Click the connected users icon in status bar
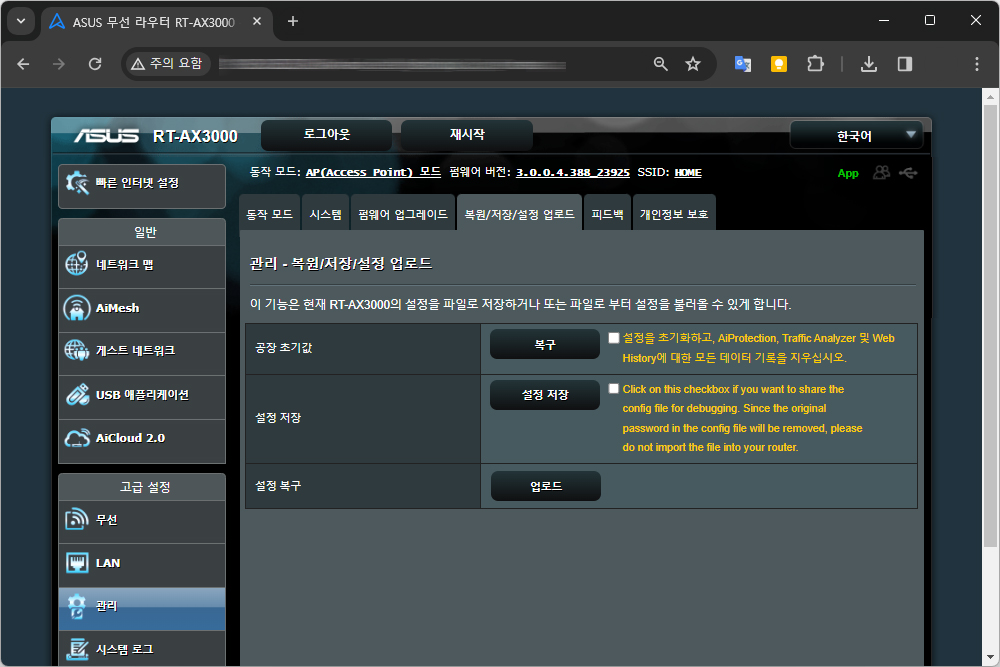The image size is (1000, 667). point(881,172)
